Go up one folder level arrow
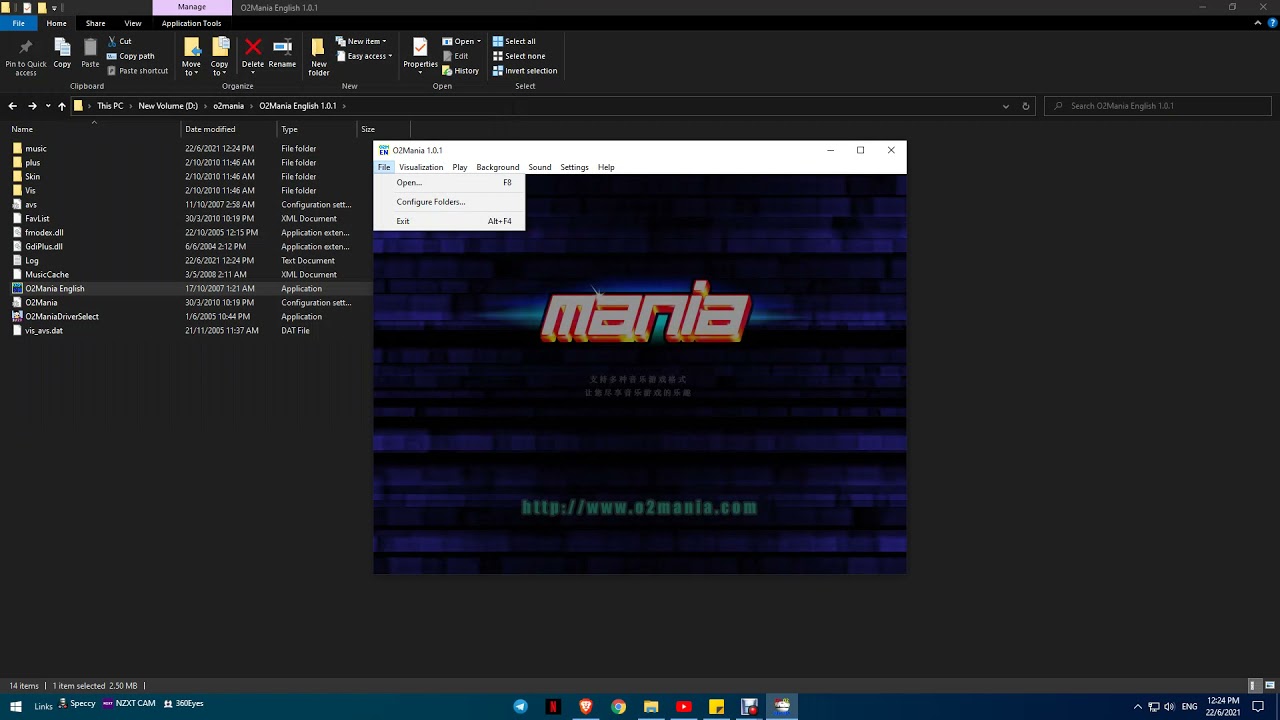Screen dimensions: 1280x720 pos(61,106)
